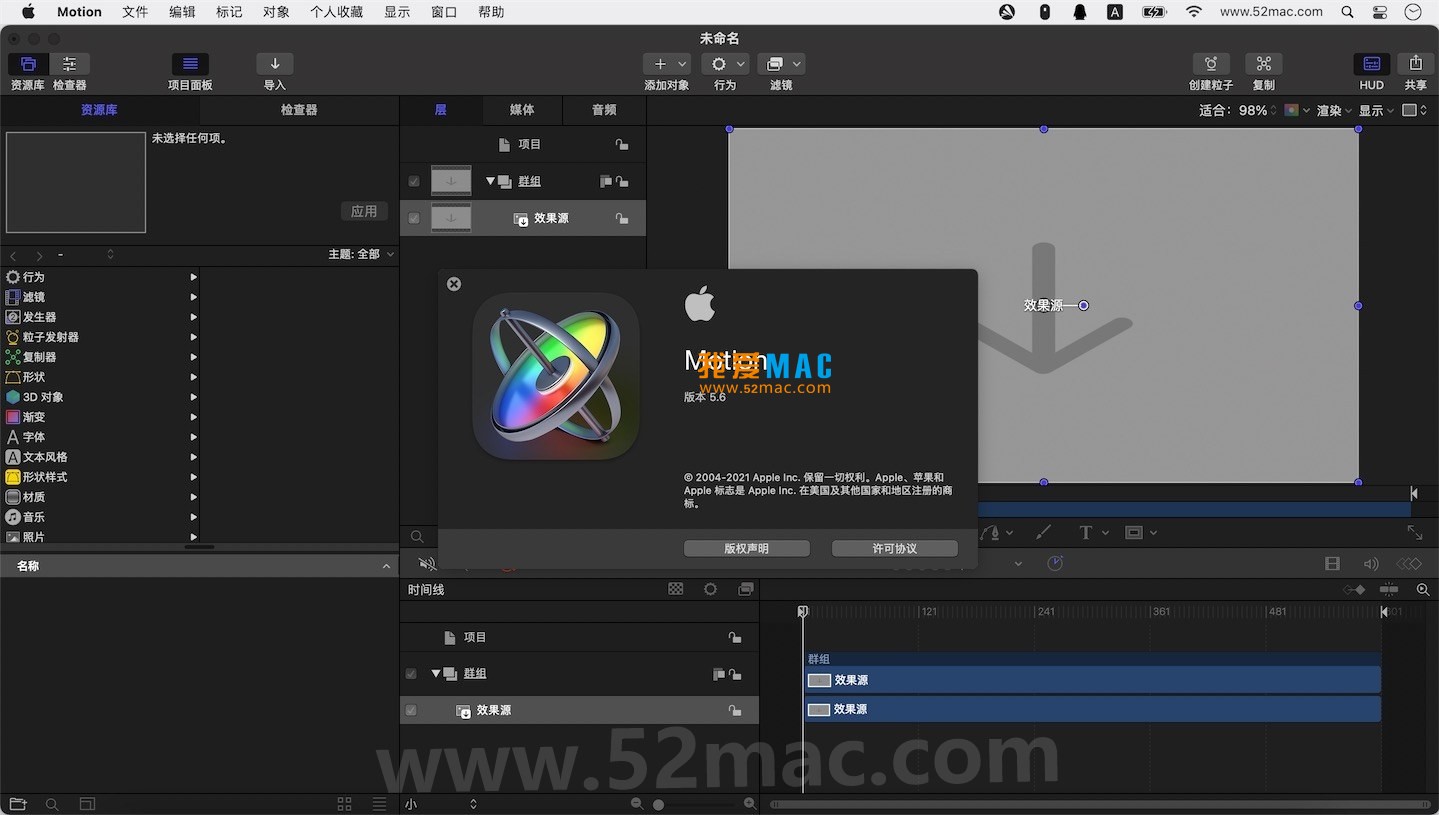Switch to the 媒体 tab
This screenshot has height=815, width=1439.
pyautogui.click(x=522, y=110)
